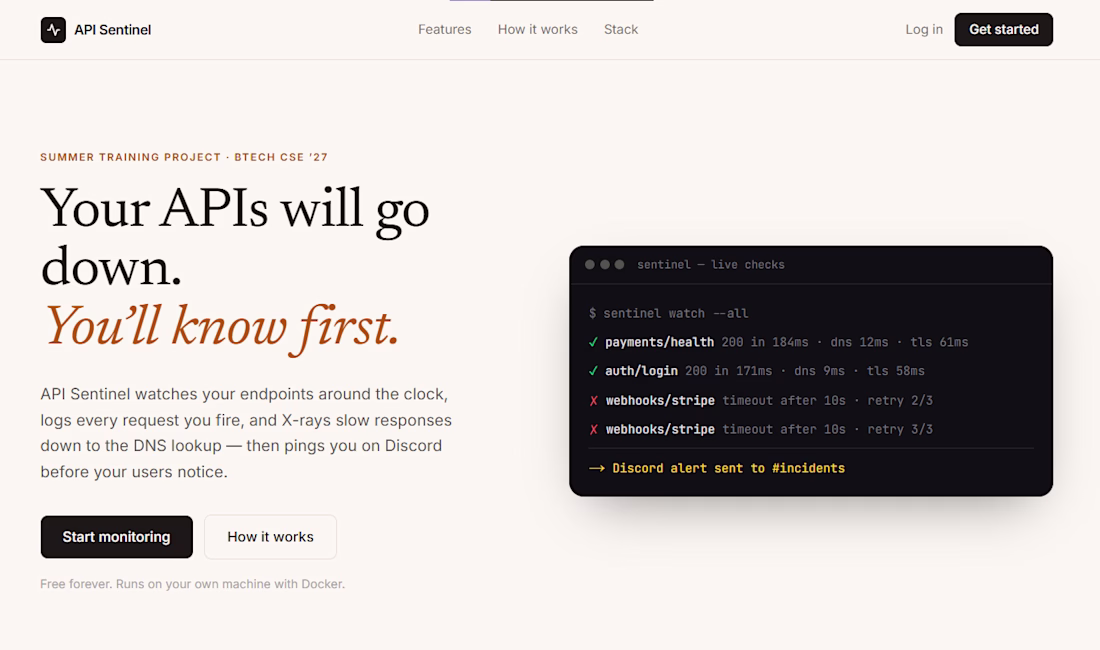Click '200 in 184ms' status text
The height and width of the screenshot is (650, 1100).
tap(765, 342)
